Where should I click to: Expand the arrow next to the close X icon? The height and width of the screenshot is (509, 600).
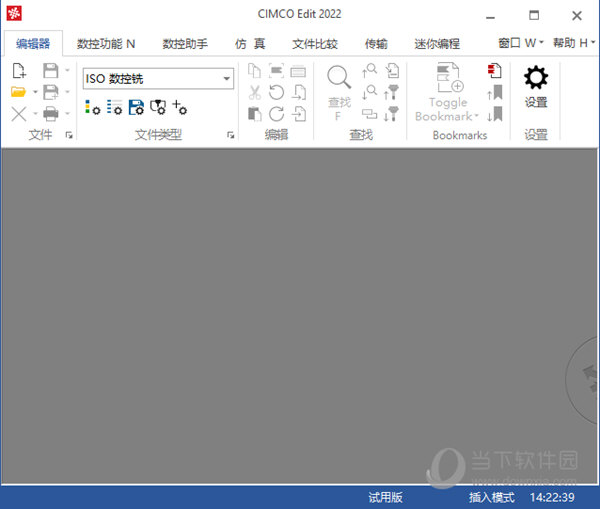coord(35,114)
